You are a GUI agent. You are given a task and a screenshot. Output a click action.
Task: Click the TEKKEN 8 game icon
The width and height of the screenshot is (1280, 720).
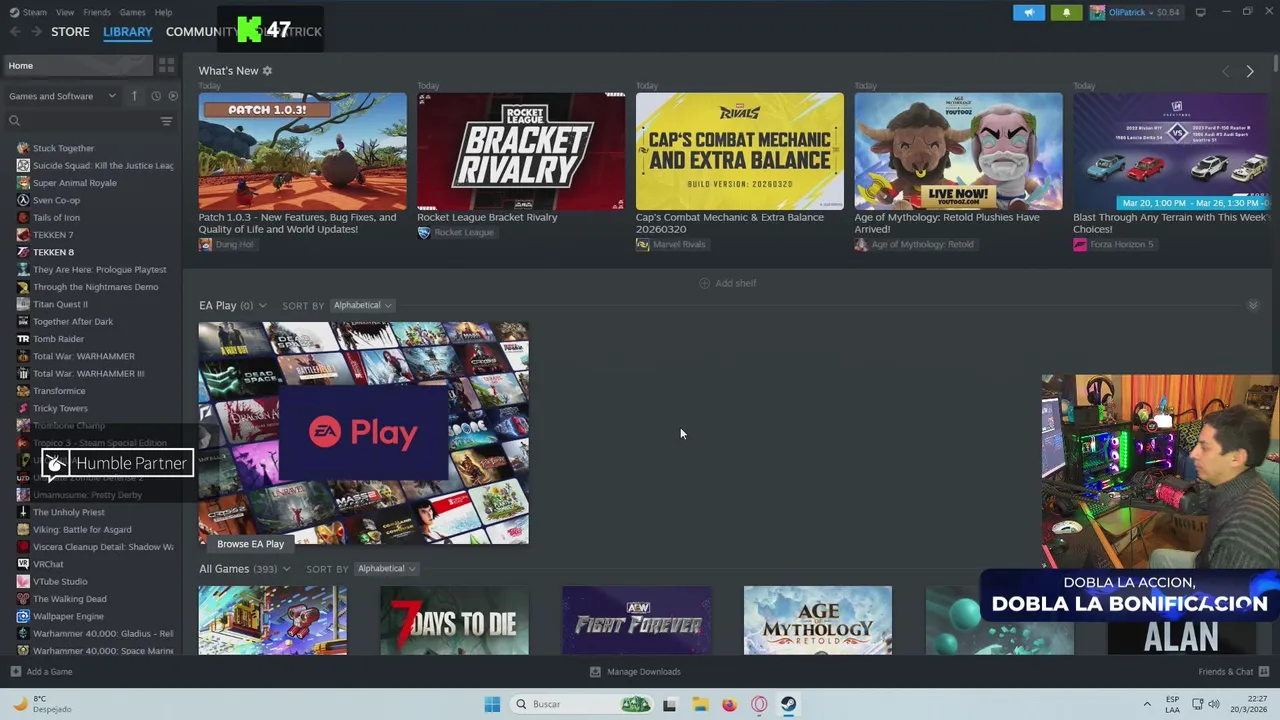point(23,252)
